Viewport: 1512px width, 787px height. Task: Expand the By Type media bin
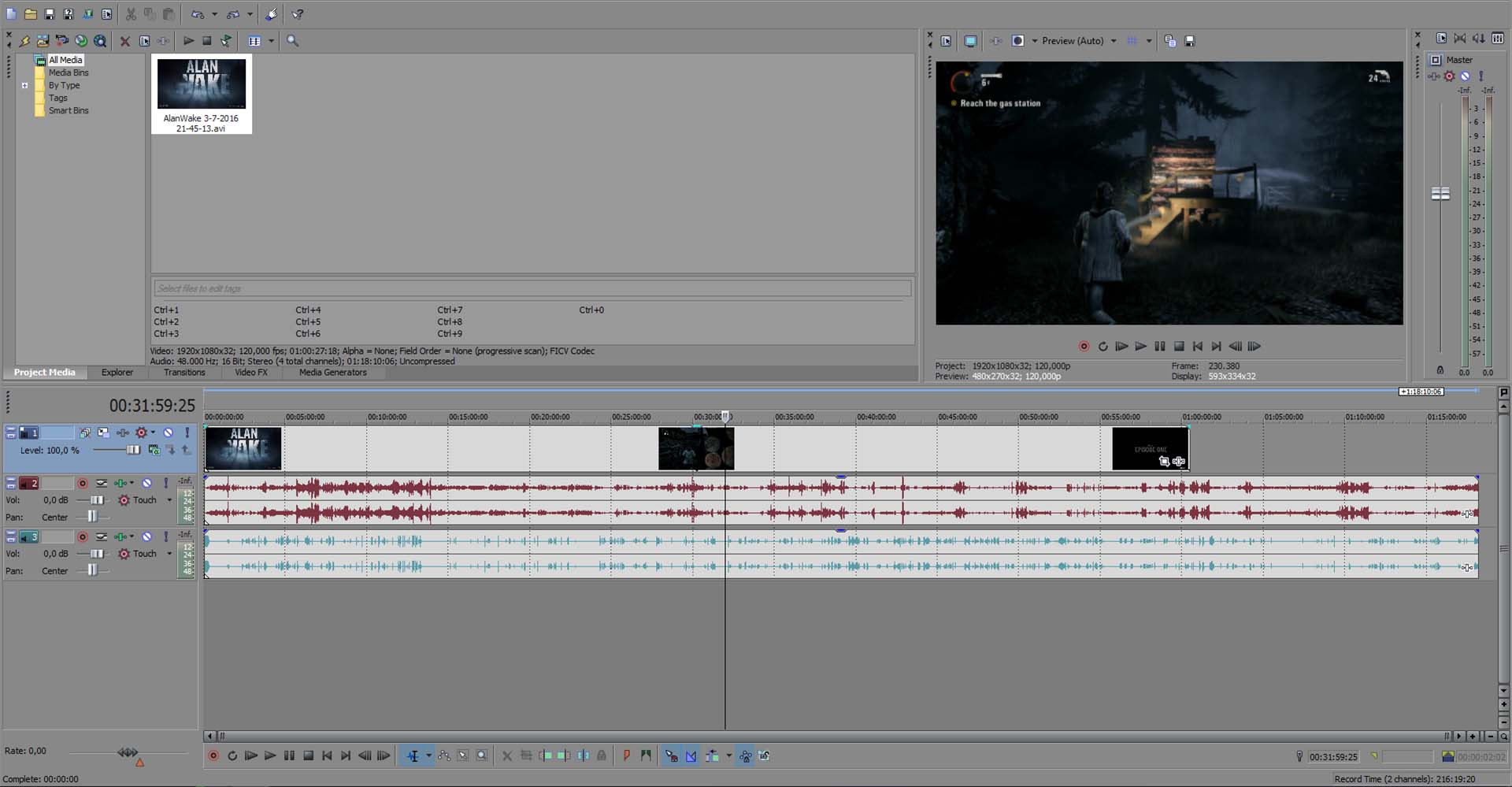24,86
